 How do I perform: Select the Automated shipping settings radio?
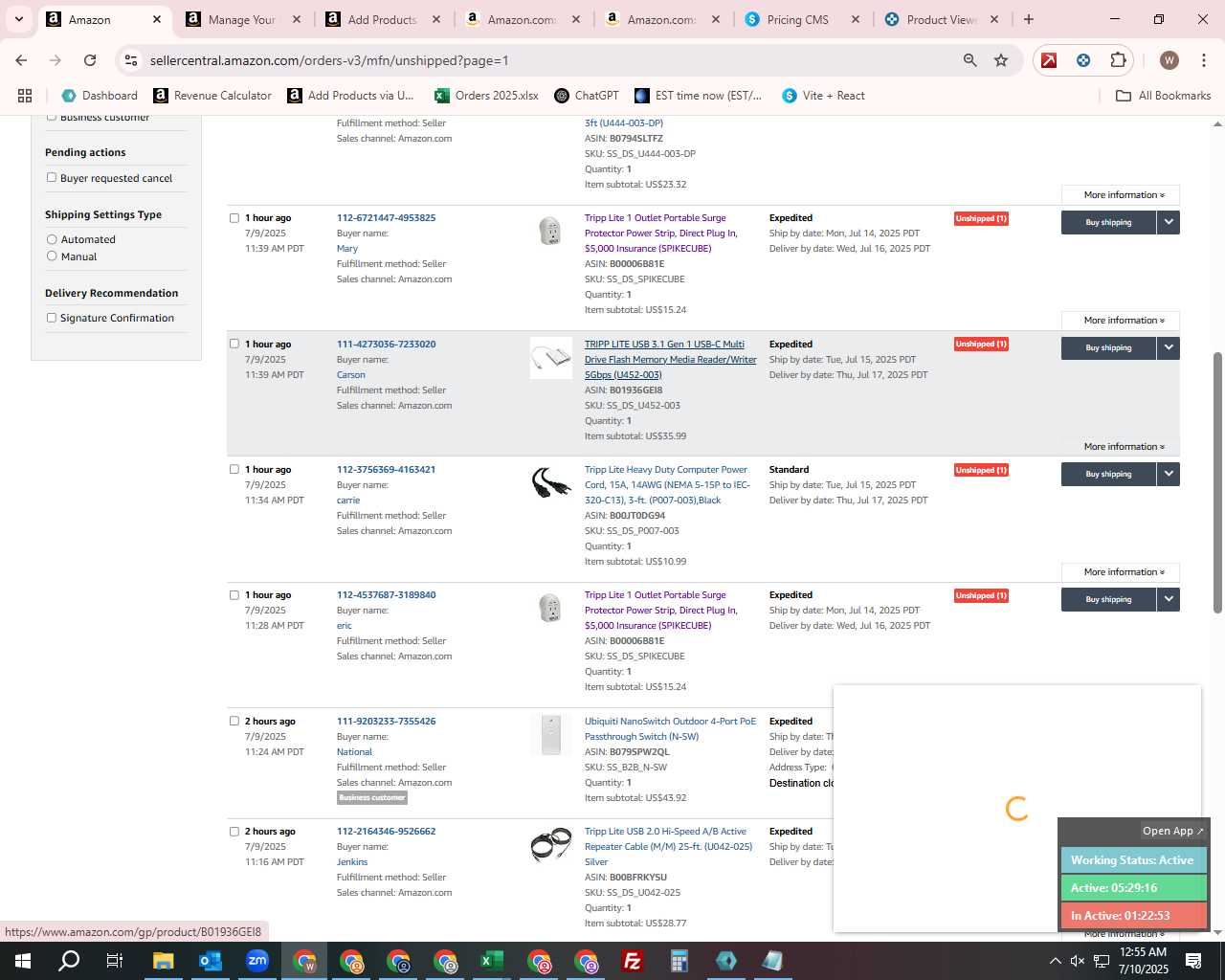click(52, 238)
